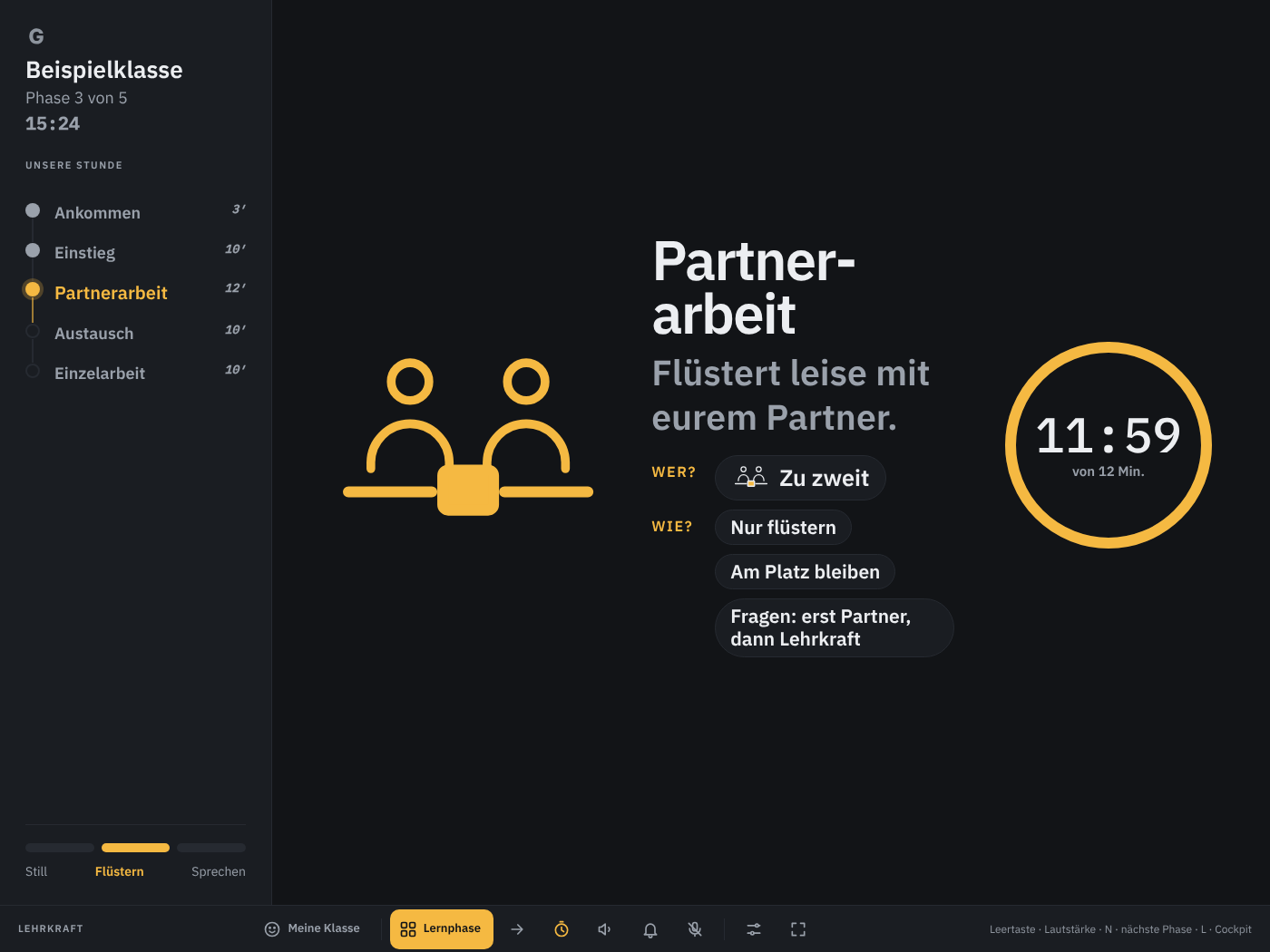The image size is (1270, 952).
Task: Click the LEHRKRAFT label
Action: [x=51, y=929]
